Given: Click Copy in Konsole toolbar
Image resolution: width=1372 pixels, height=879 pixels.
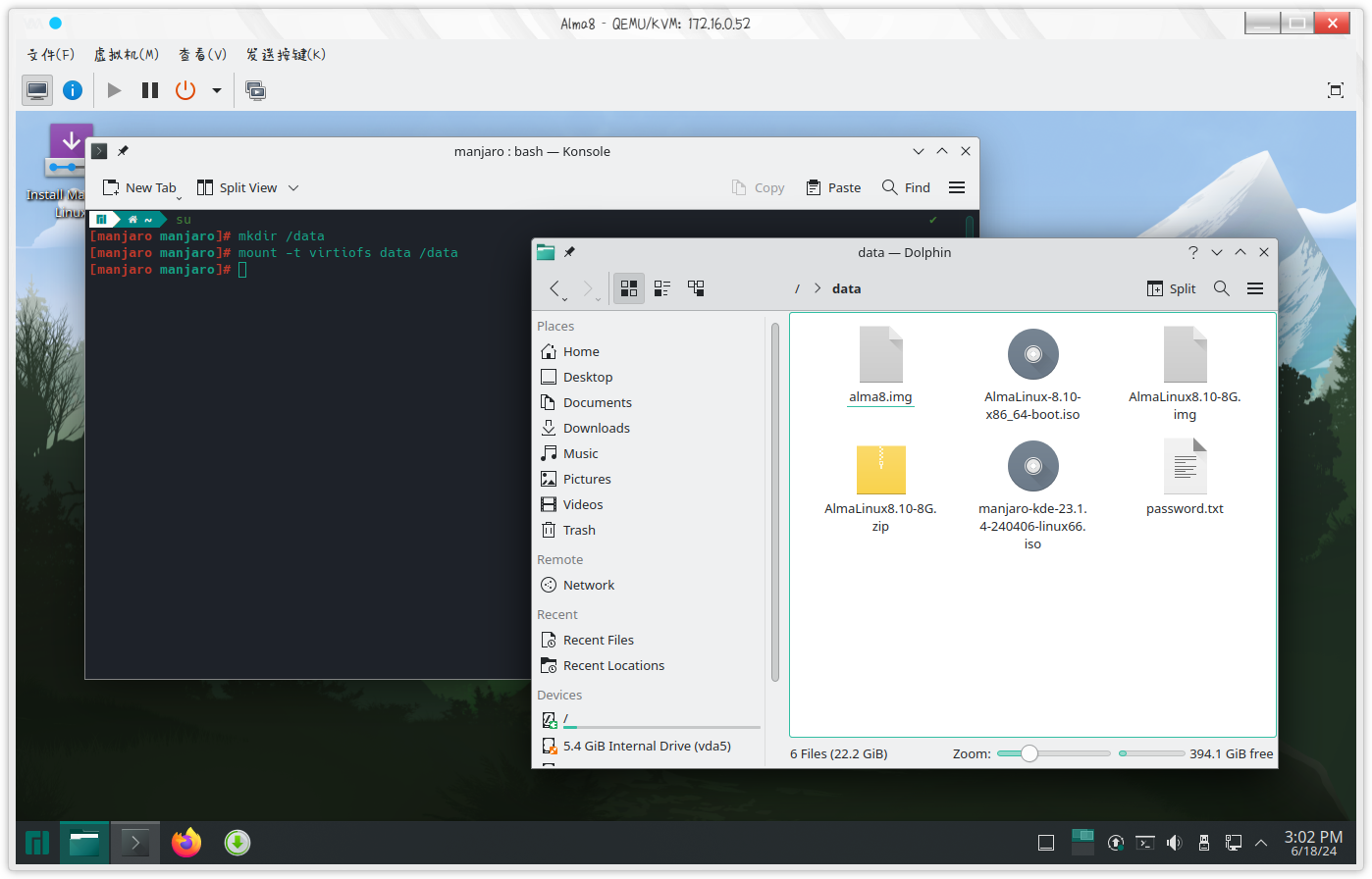Looking at the screenshot, I should (759, 187).
